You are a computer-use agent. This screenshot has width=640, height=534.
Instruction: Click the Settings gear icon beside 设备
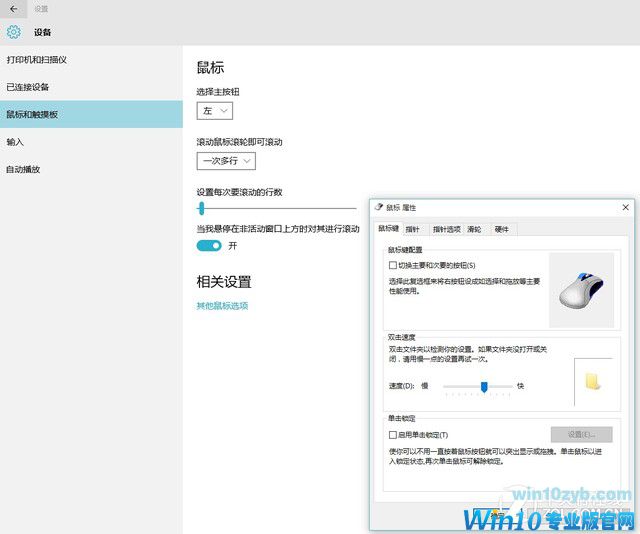pos(13,32)
